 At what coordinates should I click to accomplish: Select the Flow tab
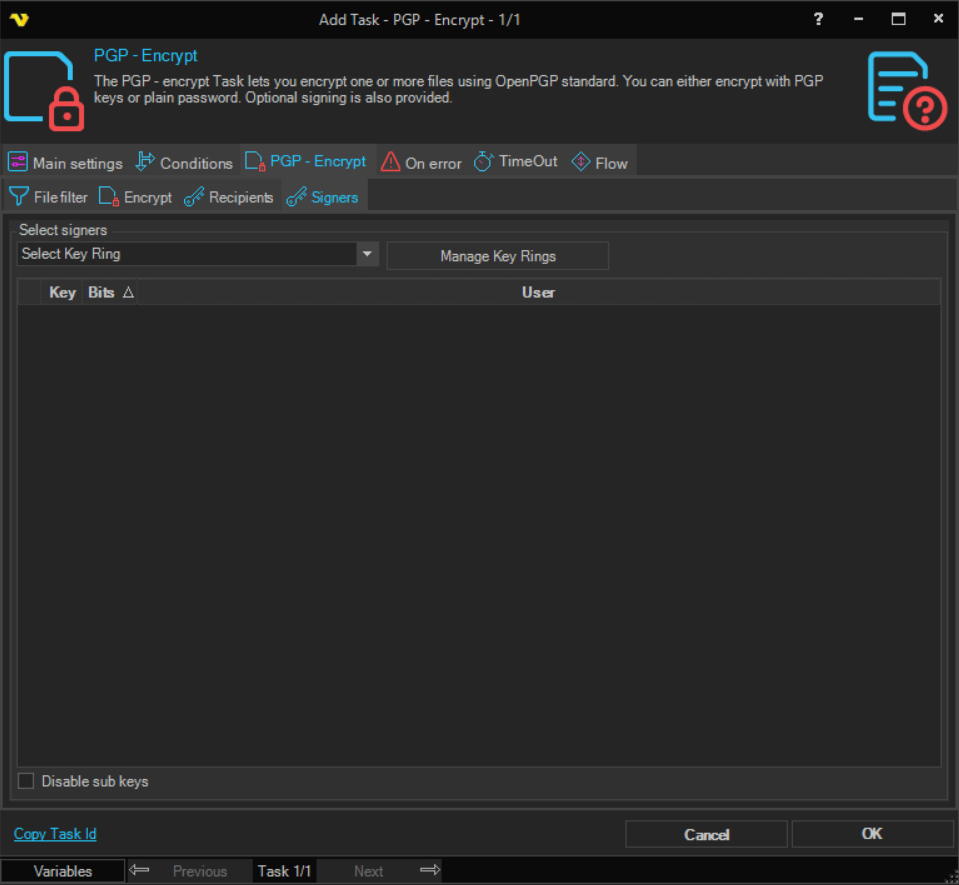click(x=600, y=163)
